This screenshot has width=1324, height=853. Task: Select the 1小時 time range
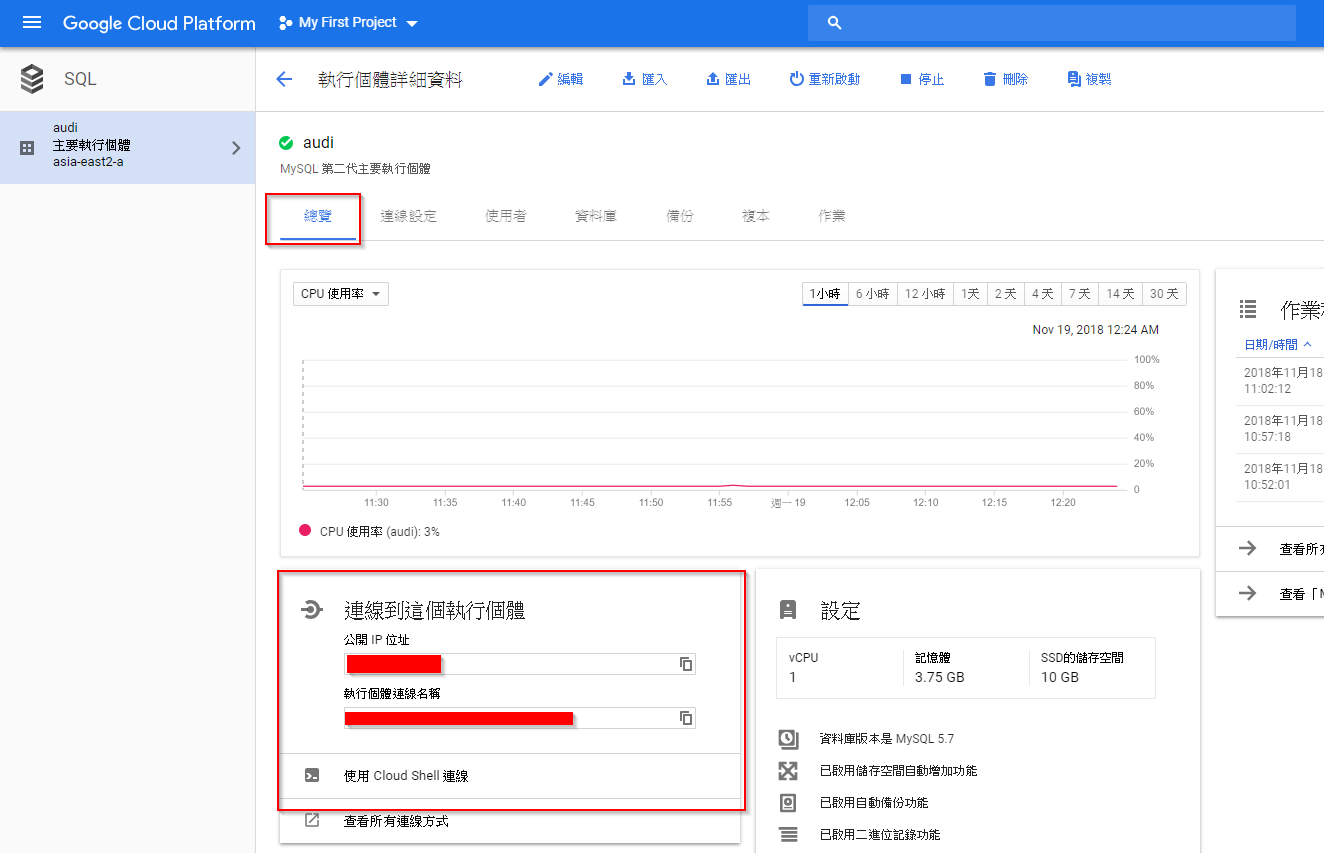(825, 294)
